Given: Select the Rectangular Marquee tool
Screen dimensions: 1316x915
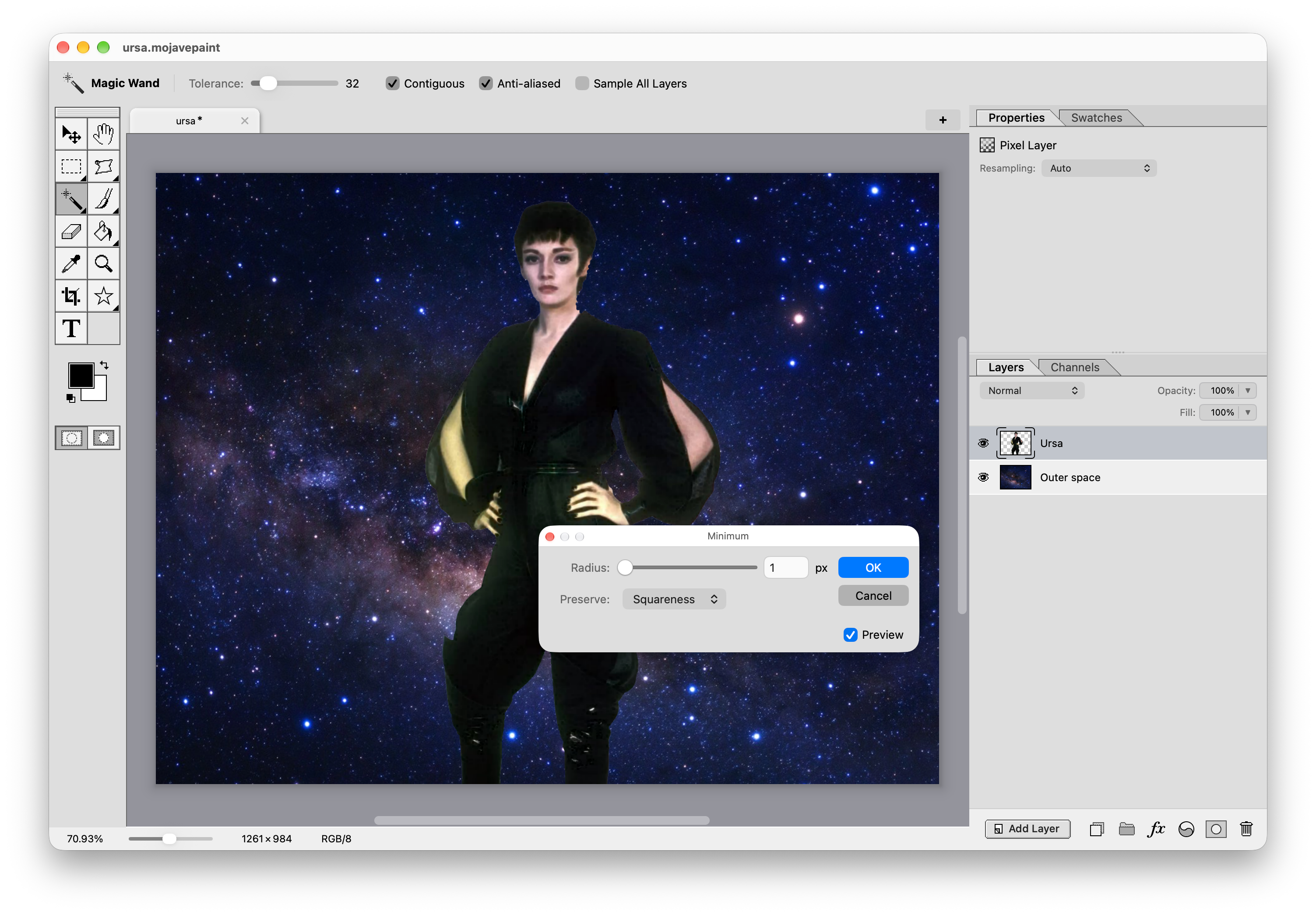Looking at the screenshot, I should pos(71,167).
